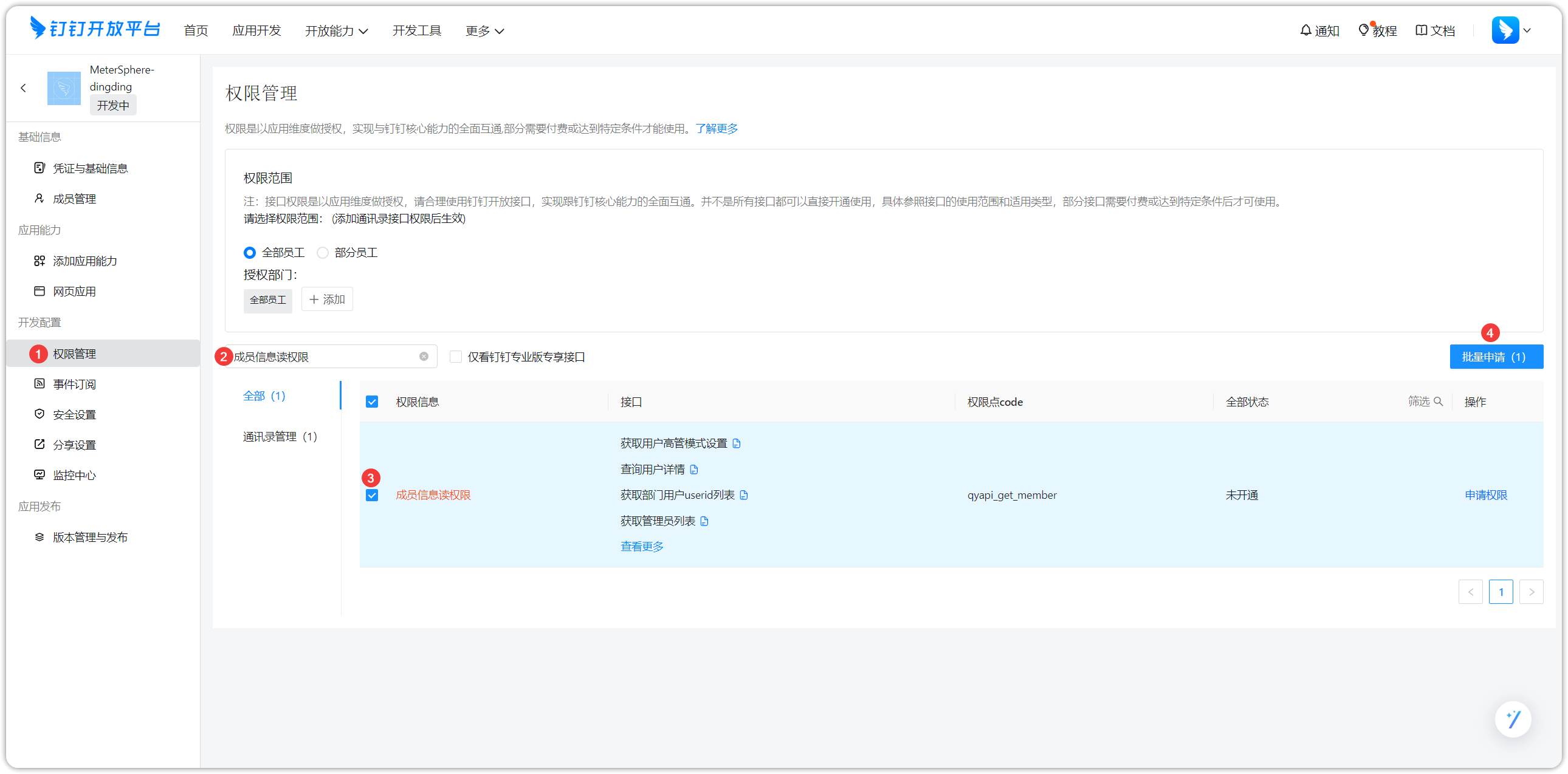Image resolution: width=1568 pixels, height=774 pixels.
Task: Select the 全部员工 radio button
Action: 250,253
